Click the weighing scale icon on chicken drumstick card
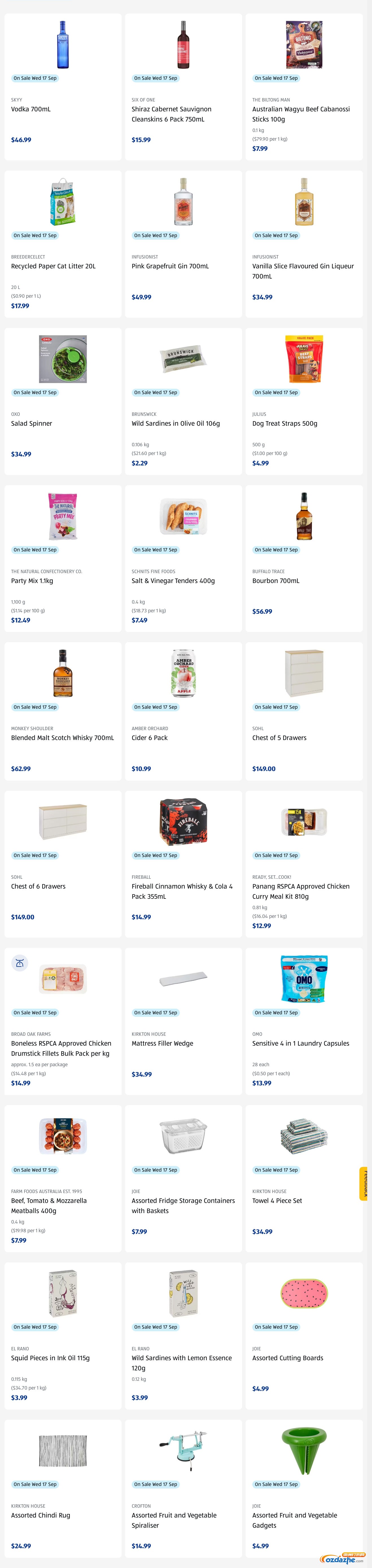This screenshot has height=1568, width=372. click(x=19, y=963)
